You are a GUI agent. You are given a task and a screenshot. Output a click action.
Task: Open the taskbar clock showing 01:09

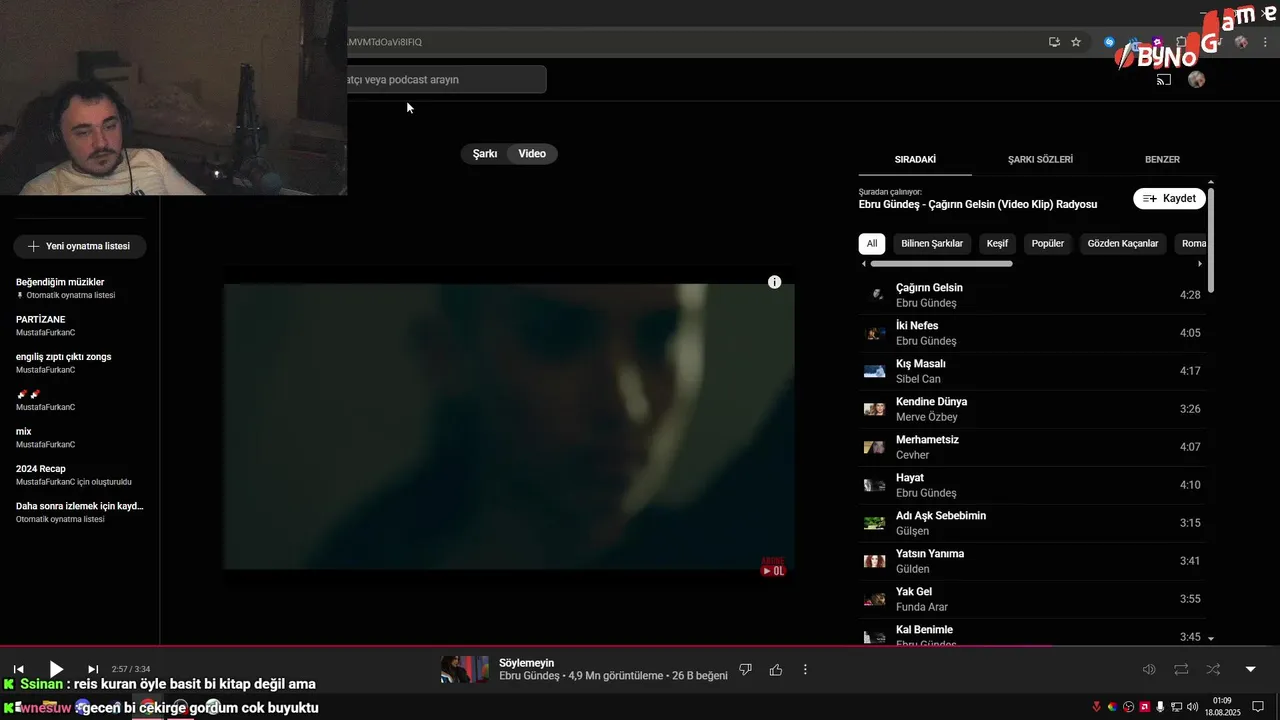(x=1221, y=707)
